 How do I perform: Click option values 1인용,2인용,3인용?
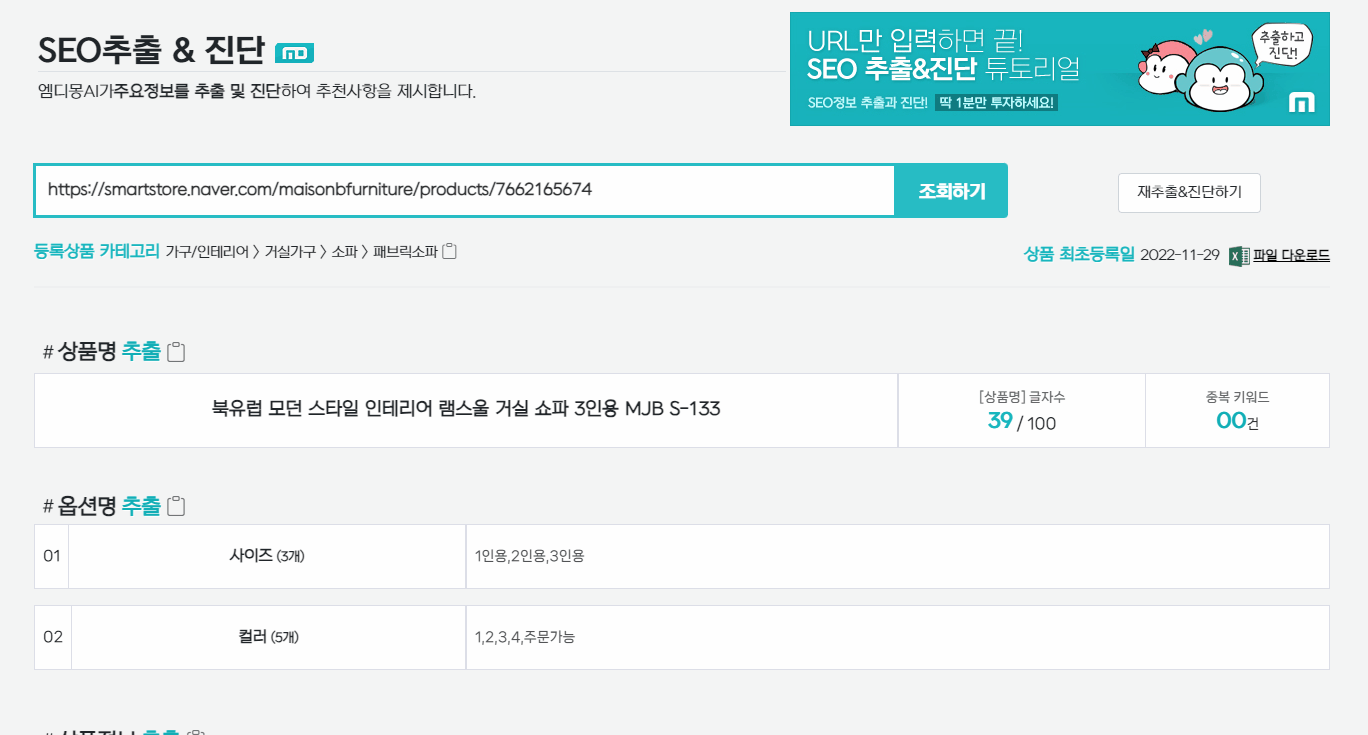tap(530, 556)
